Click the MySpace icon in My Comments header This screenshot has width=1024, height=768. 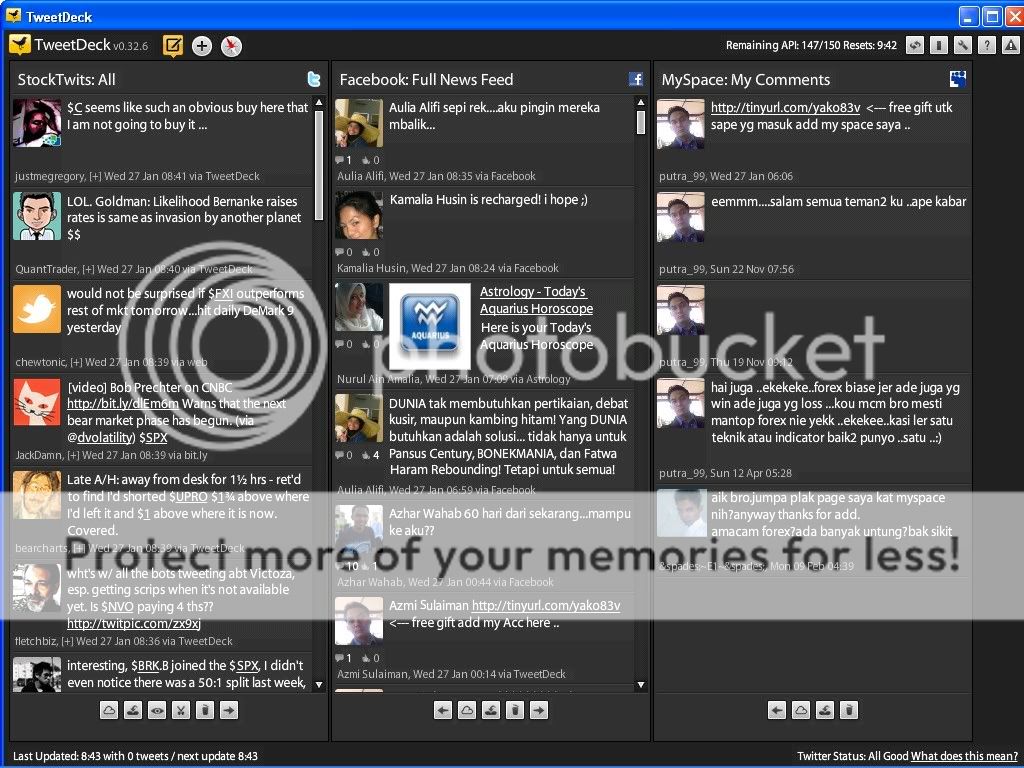click(958, 79)
